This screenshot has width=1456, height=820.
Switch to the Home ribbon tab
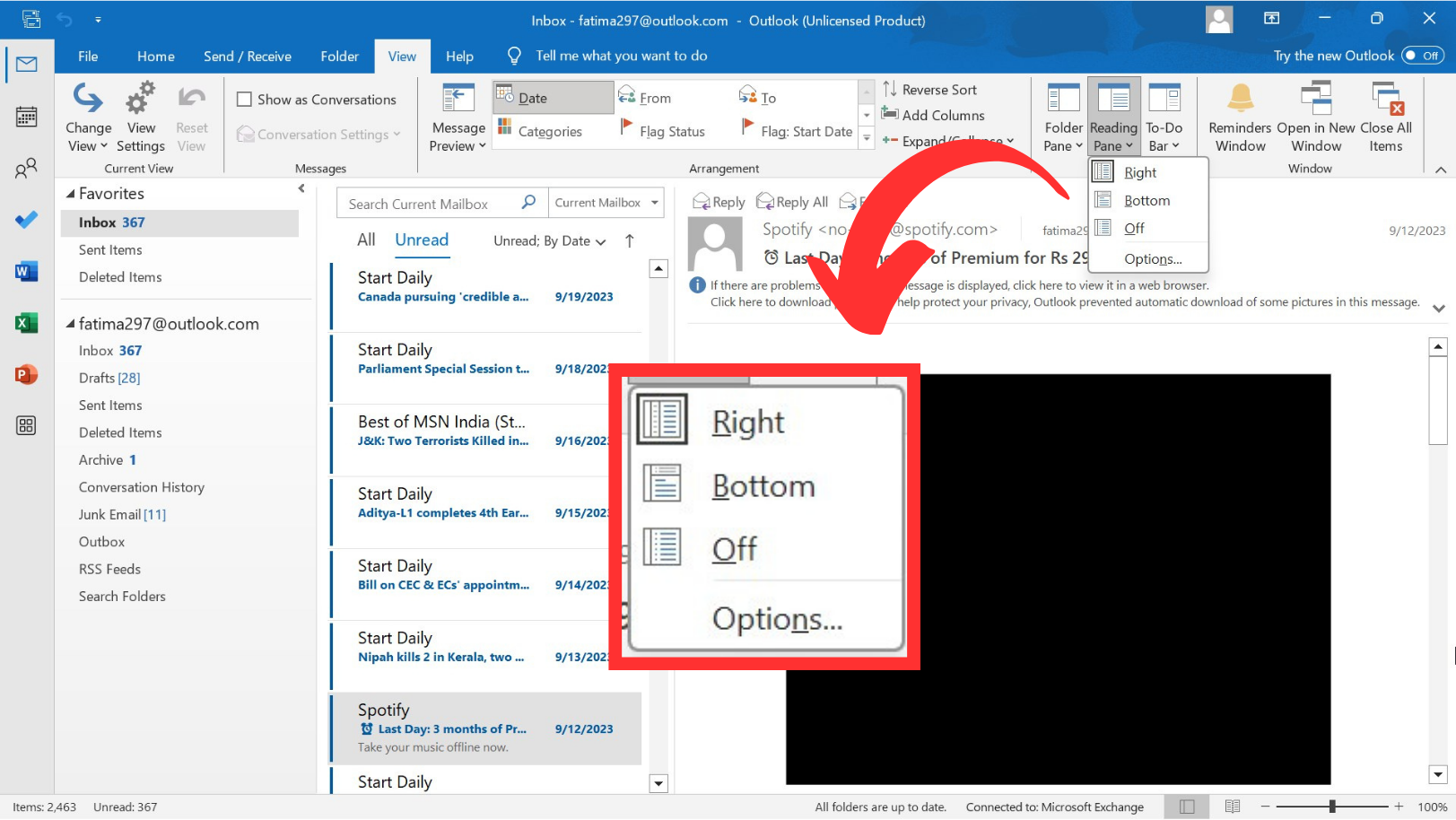155,57
